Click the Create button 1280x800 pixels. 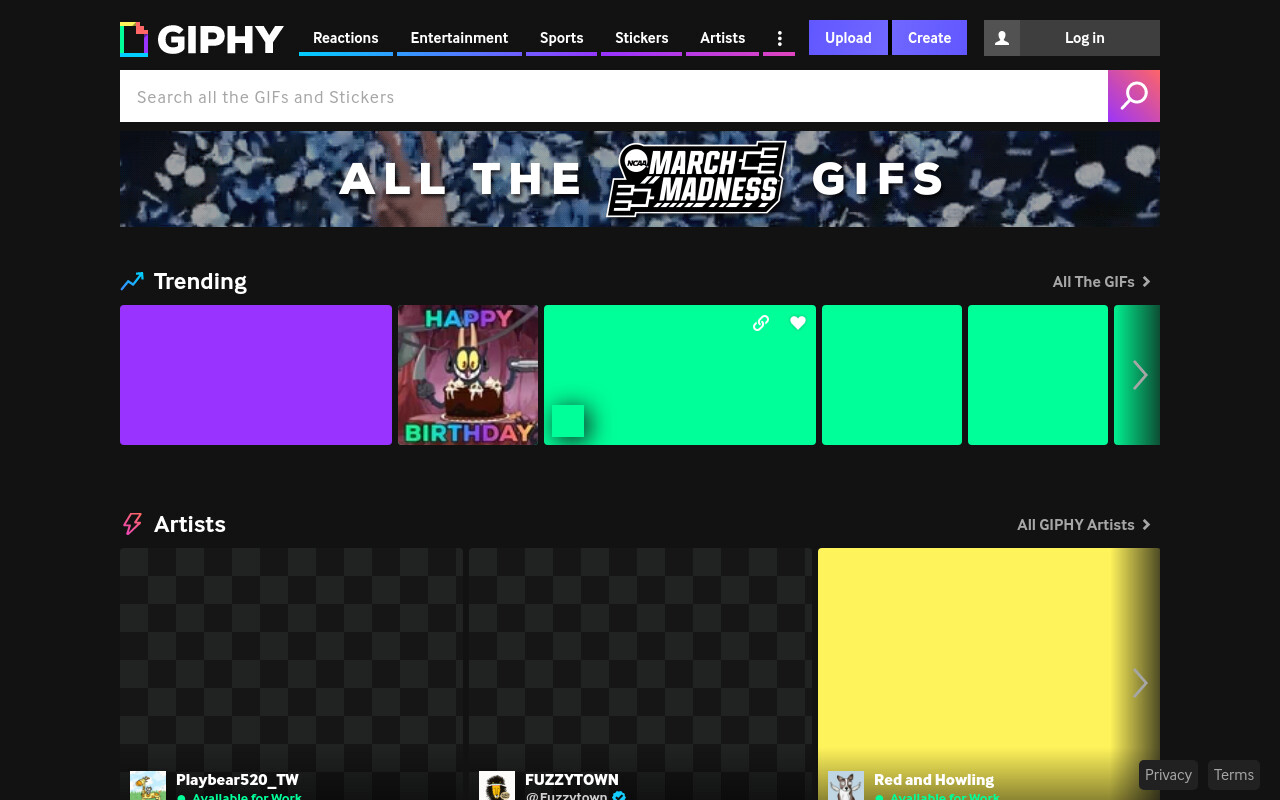click(x=929, y=38)
